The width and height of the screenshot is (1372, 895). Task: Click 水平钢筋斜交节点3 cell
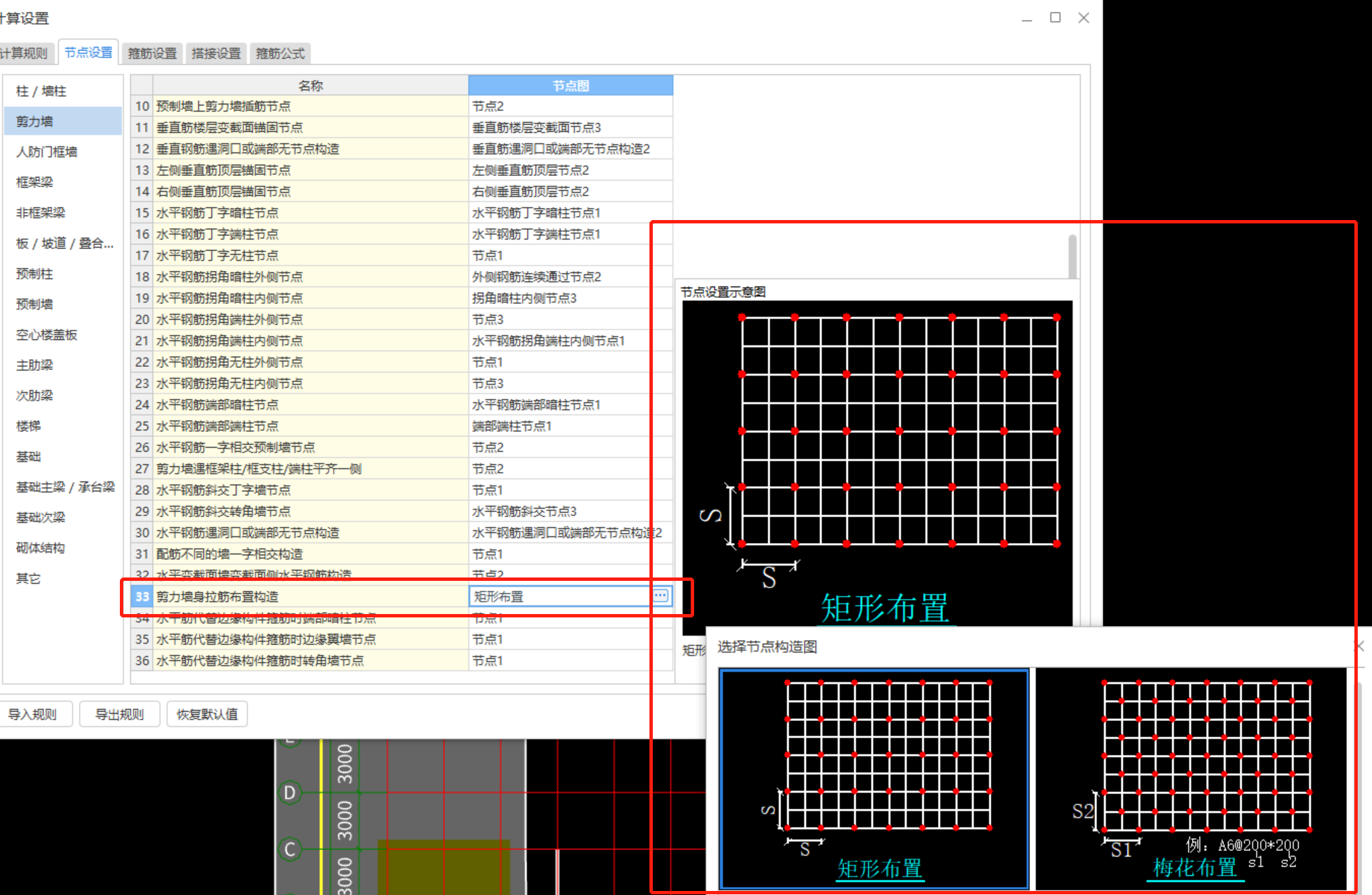click(570, 511)
